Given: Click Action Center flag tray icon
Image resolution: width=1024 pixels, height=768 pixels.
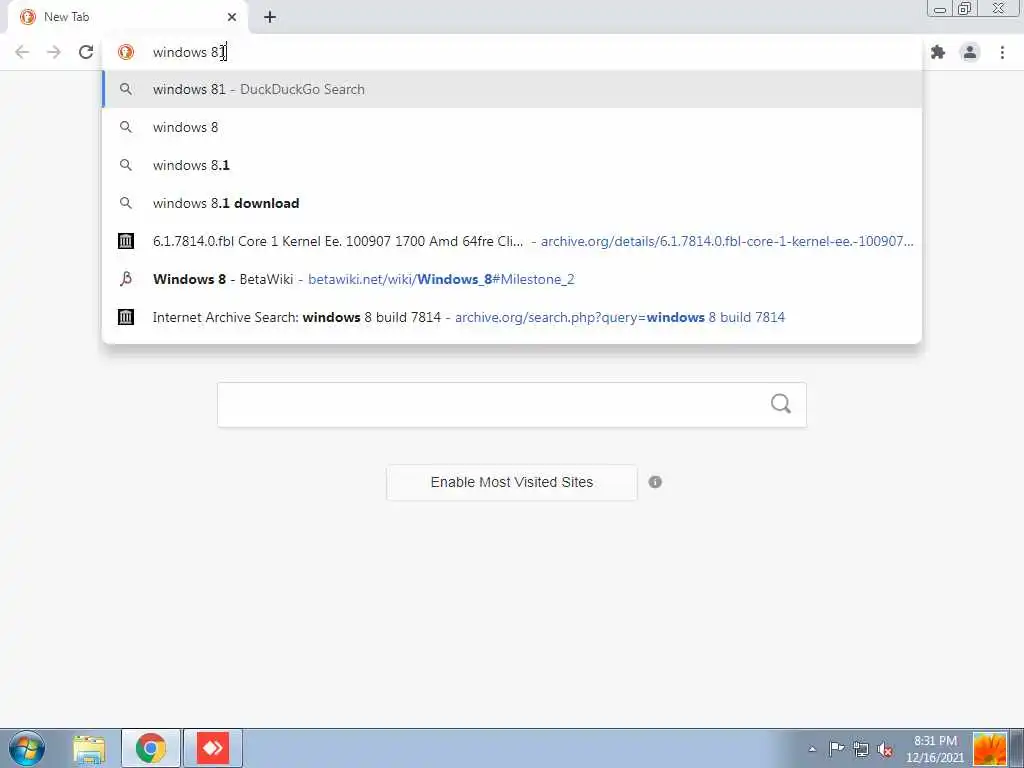Looking at the screenshot, I should [836, 749].
